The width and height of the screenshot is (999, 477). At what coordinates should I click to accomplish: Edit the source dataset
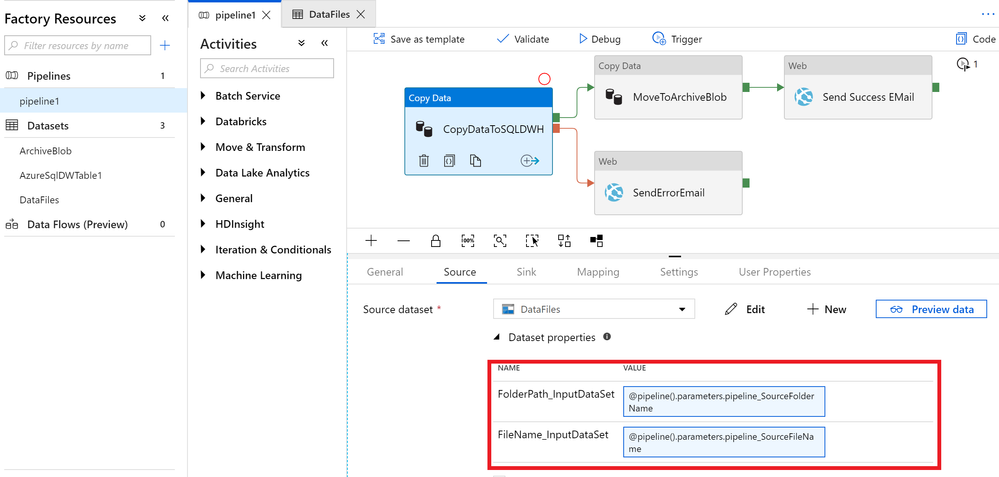pos(745,310)
